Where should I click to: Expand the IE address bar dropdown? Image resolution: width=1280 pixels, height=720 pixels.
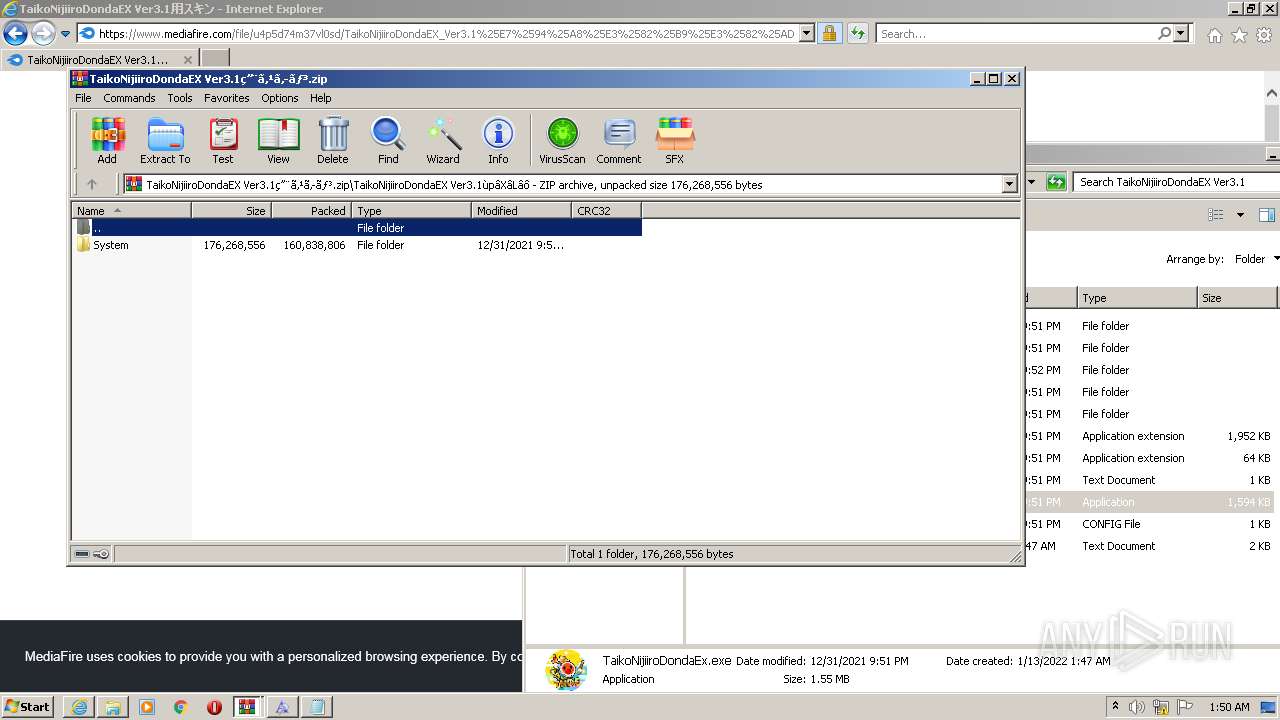(x=807, y=34)
